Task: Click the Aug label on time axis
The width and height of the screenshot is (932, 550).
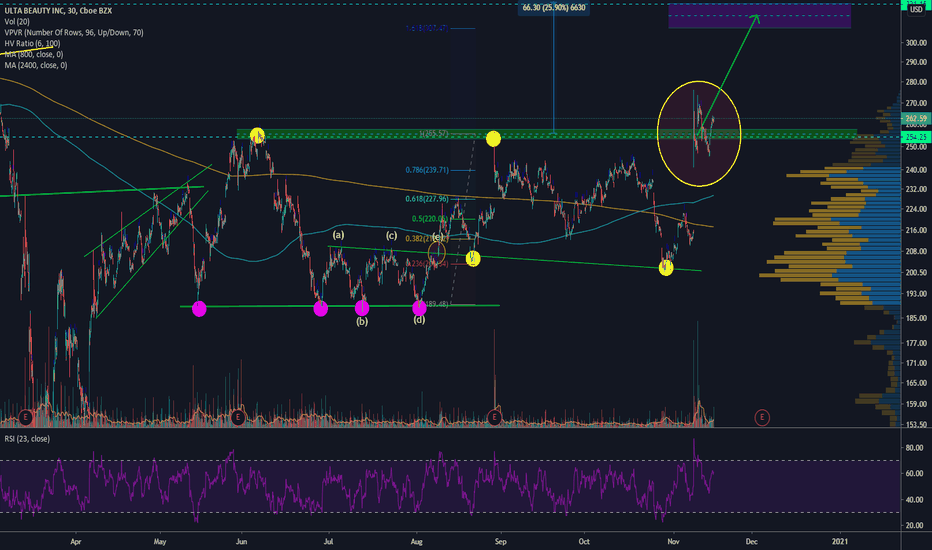Action: click(x=417, y=542)
